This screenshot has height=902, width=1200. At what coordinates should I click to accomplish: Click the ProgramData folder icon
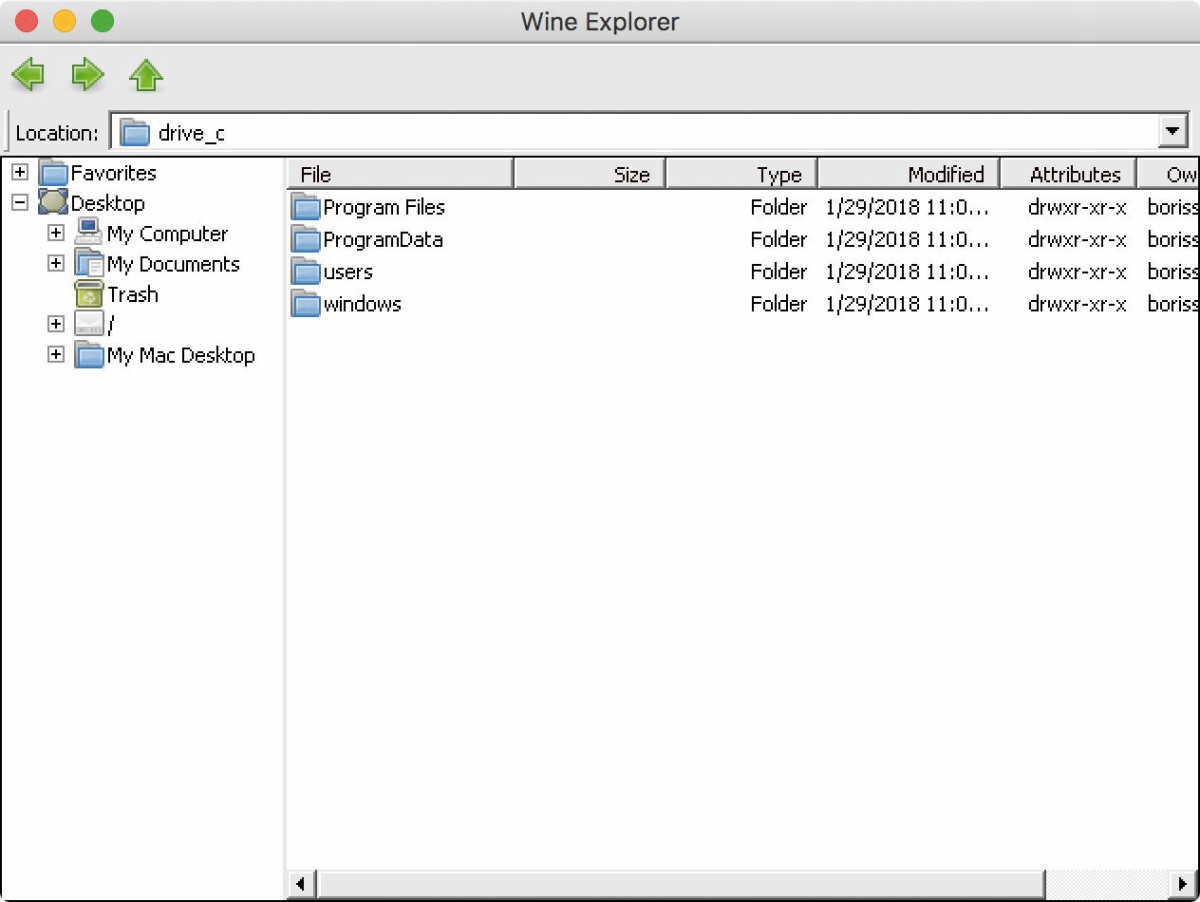(x=306, y=240)
